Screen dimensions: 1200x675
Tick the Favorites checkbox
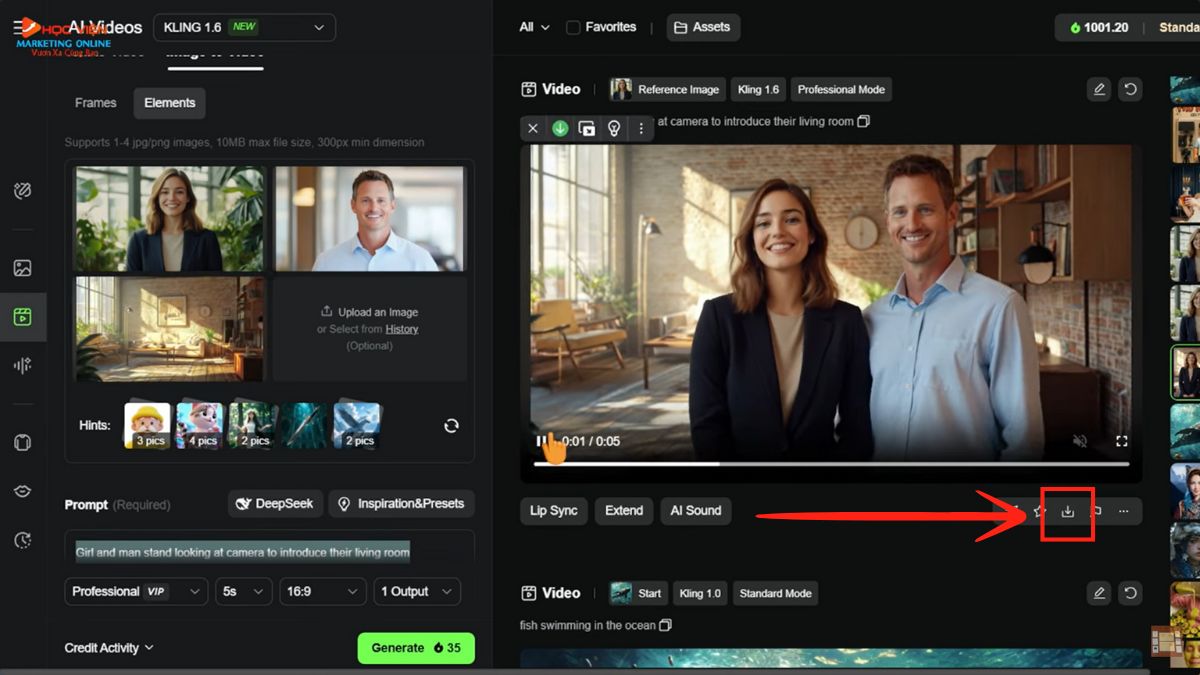573,27
